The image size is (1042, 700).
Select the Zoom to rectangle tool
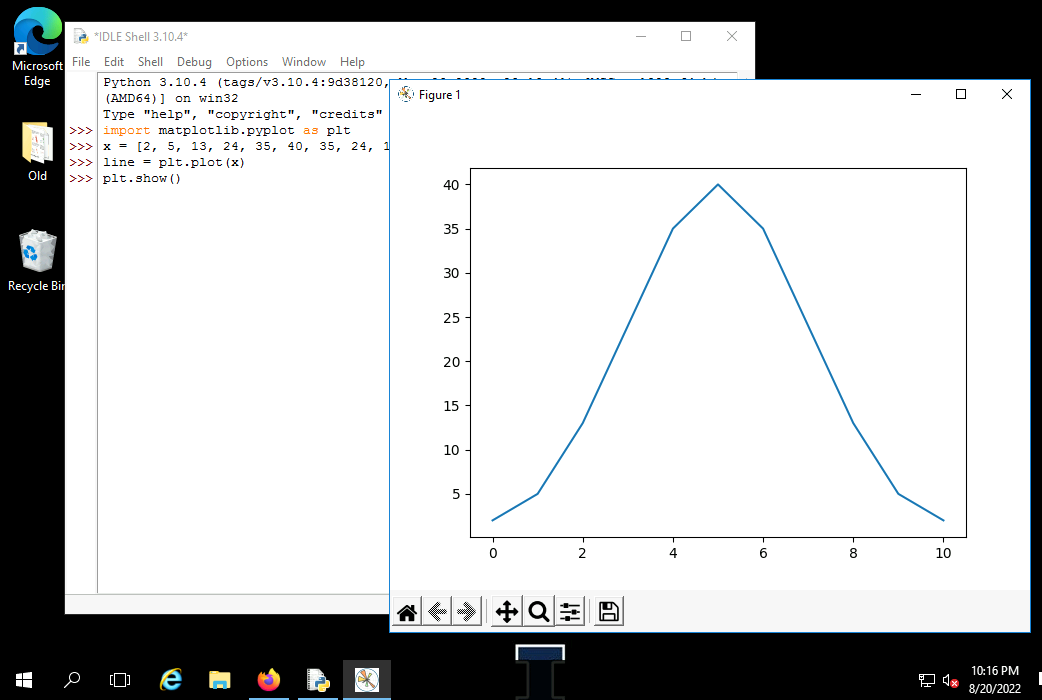coord(539,612)
